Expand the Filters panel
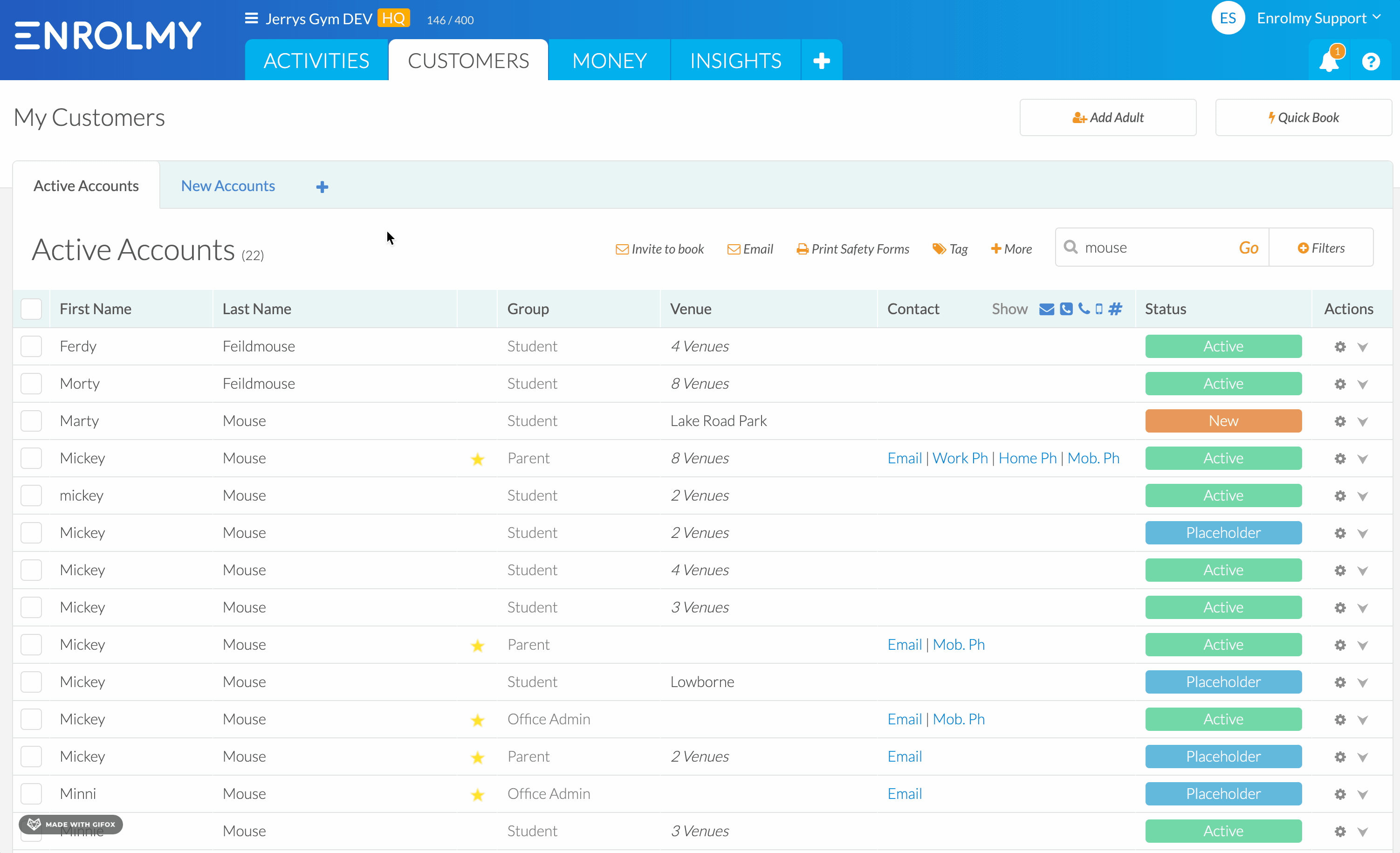The height and width of the screenshot is (853, 1400). coord(1321,248)
